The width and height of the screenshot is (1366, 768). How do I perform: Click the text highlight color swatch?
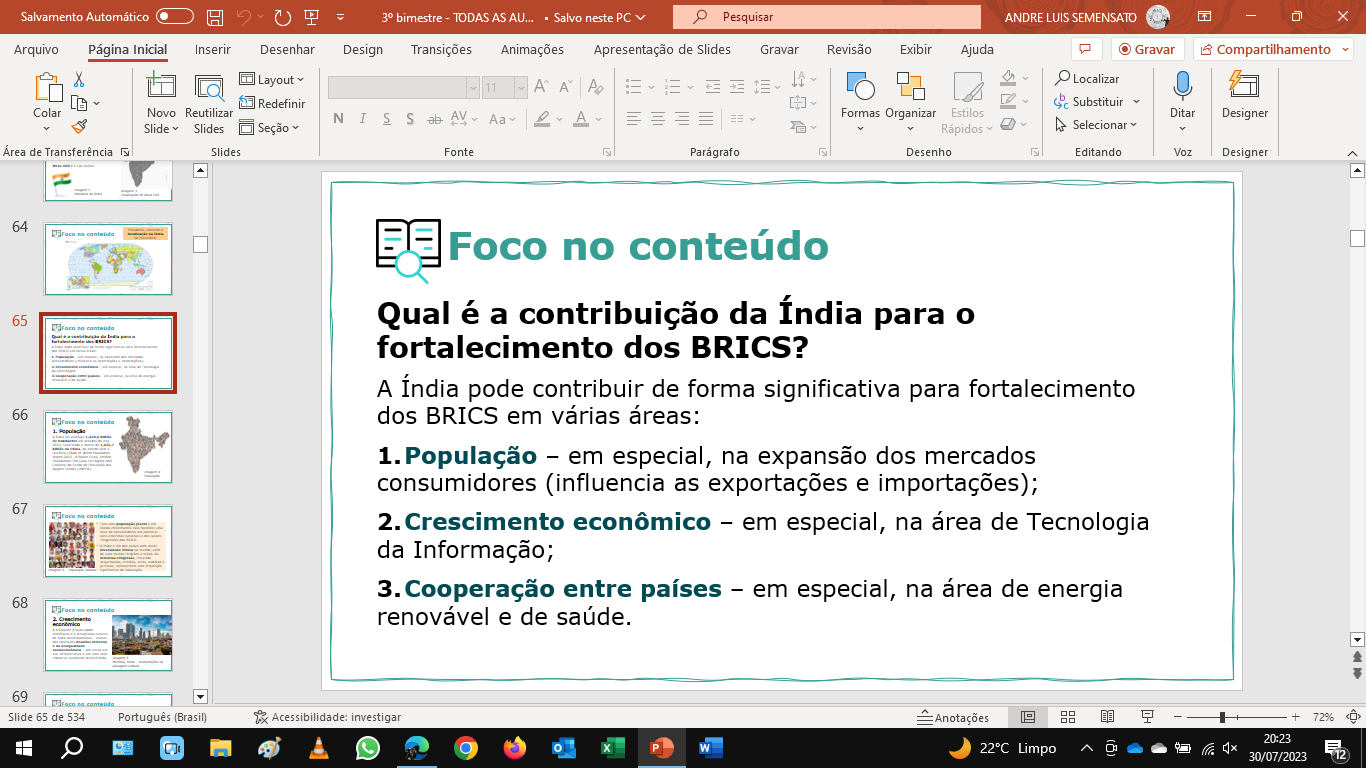(x=542, y=119)
